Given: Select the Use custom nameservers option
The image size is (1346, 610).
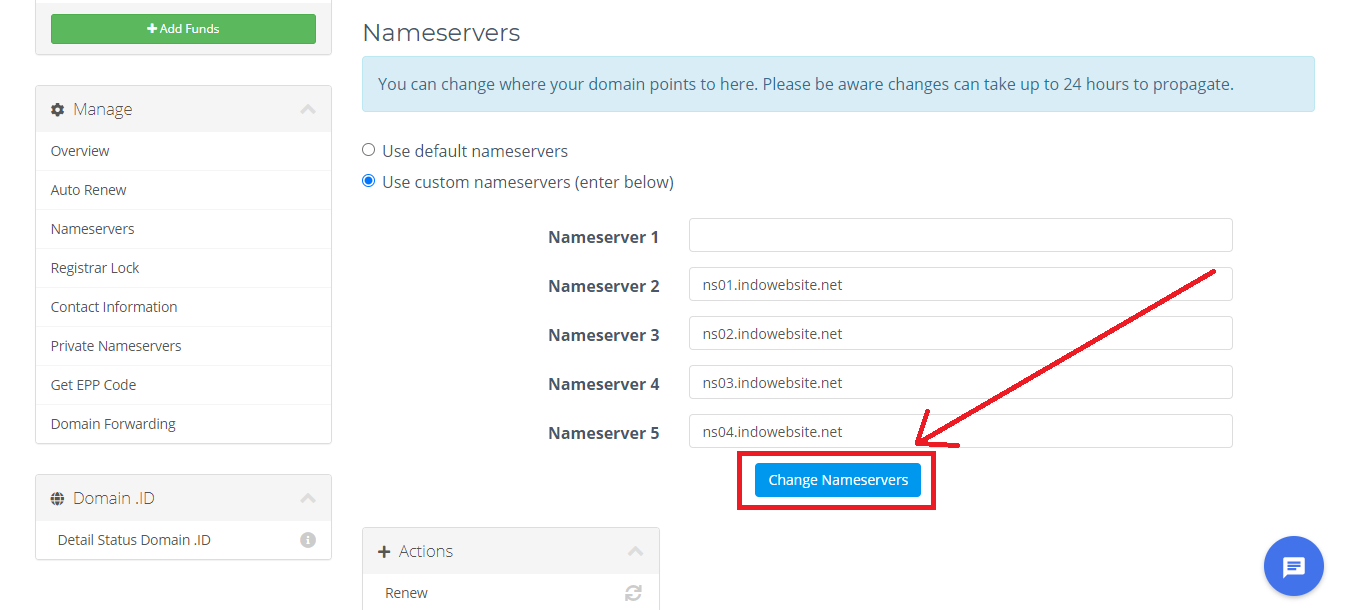Looking at the screenshot, I should [368, 181].
